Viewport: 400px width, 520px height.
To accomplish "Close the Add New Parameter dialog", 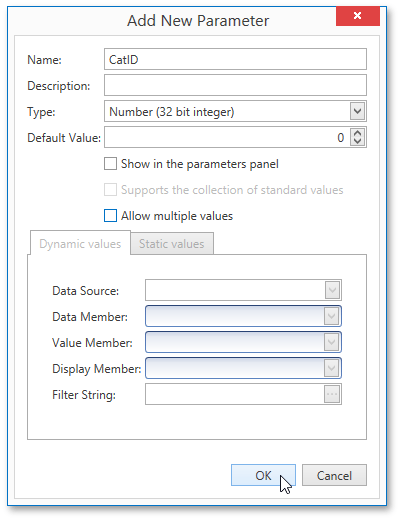I will tap(358, 16).
